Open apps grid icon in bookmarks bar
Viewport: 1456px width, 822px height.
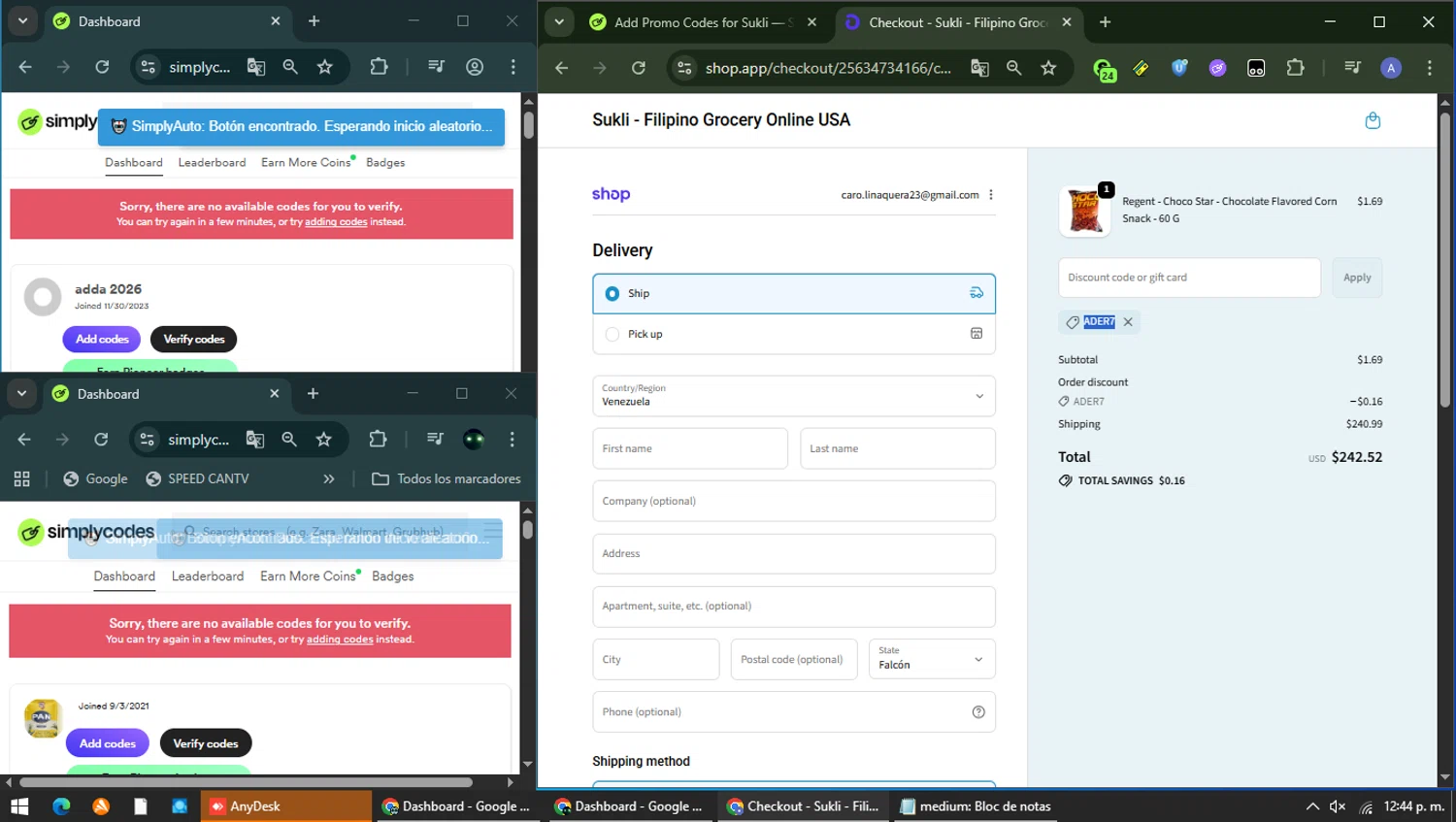click(22, 478)
